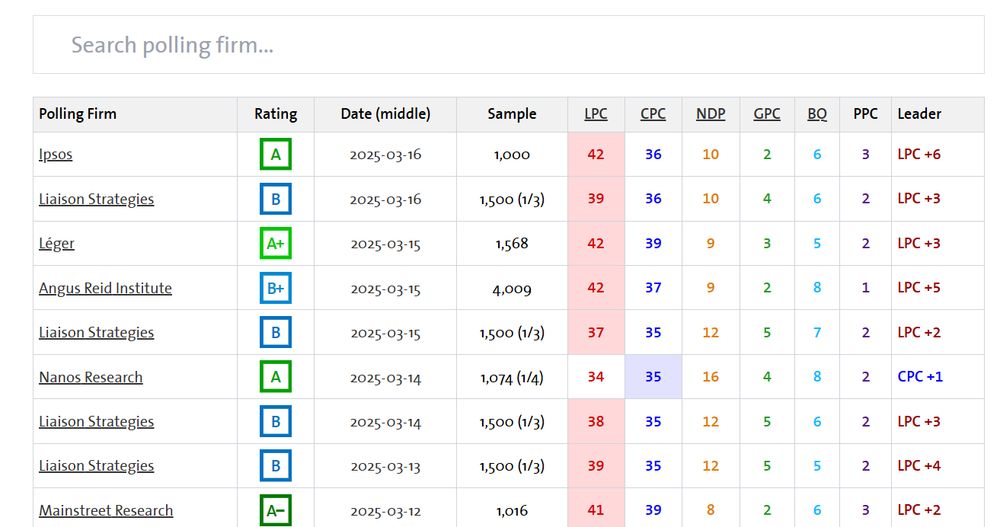Screen dimensions: 1000x527
Task: Click the Search polling firm input field
Action: tap(508, 45)
